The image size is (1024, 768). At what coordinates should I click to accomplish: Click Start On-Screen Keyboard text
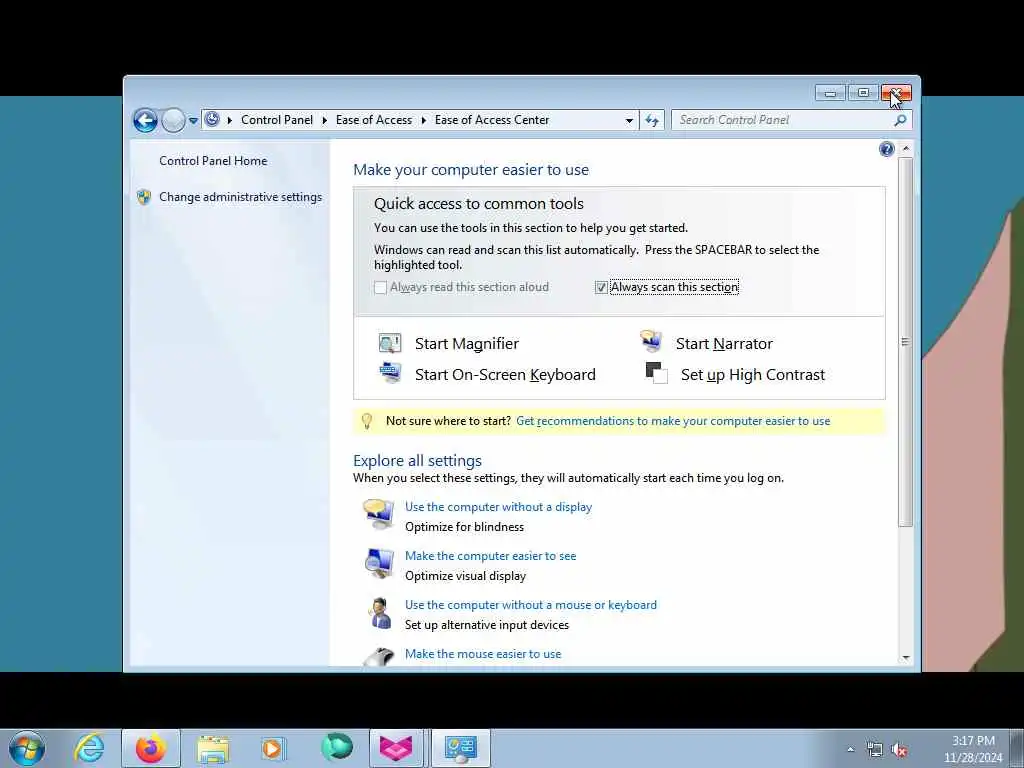pos(505,375)
